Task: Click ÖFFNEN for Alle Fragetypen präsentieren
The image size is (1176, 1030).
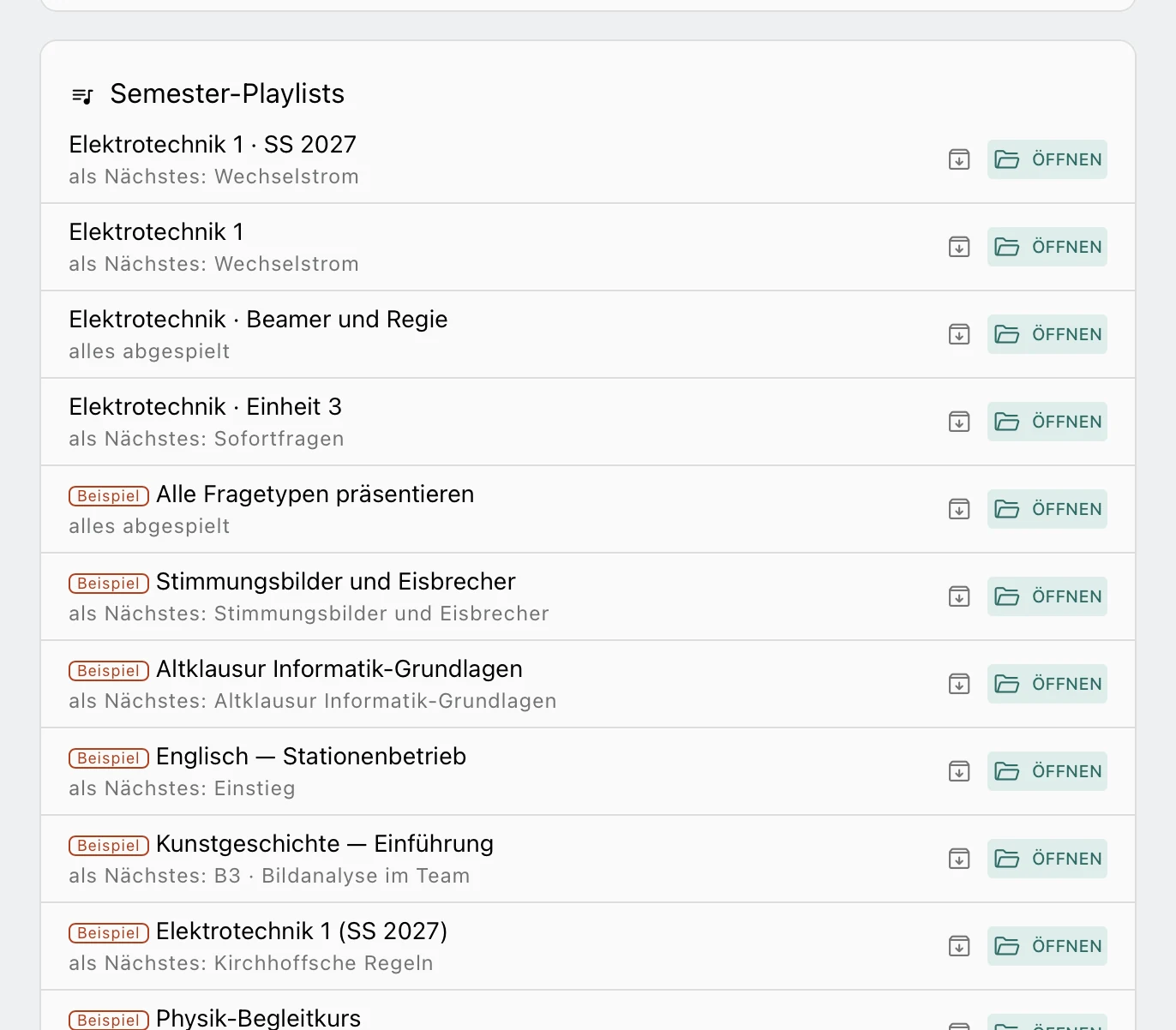Action: coord(1047,509)
